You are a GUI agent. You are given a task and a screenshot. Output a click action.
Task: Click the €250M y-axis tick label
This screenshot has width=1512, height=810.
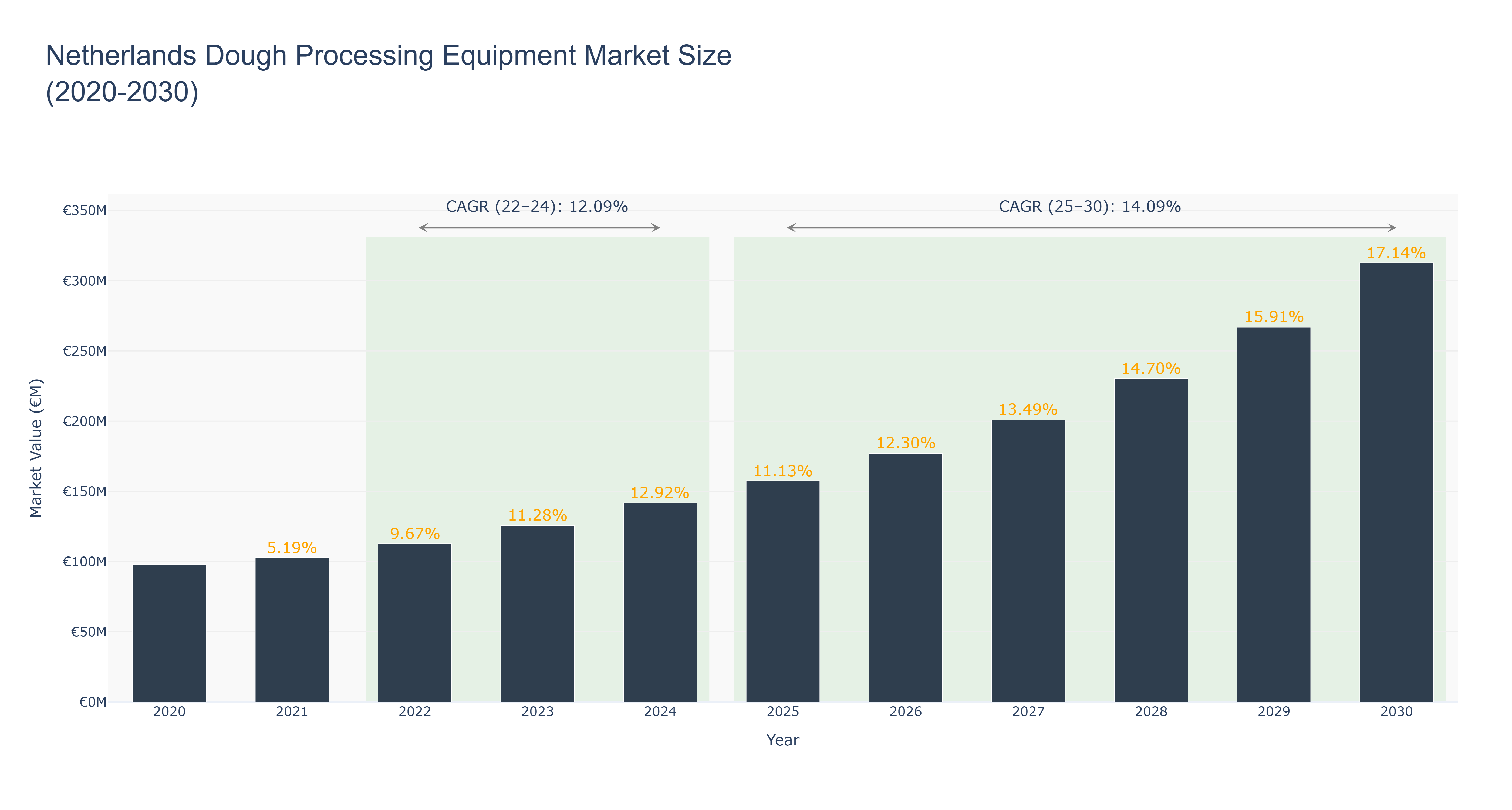[85, 351]
